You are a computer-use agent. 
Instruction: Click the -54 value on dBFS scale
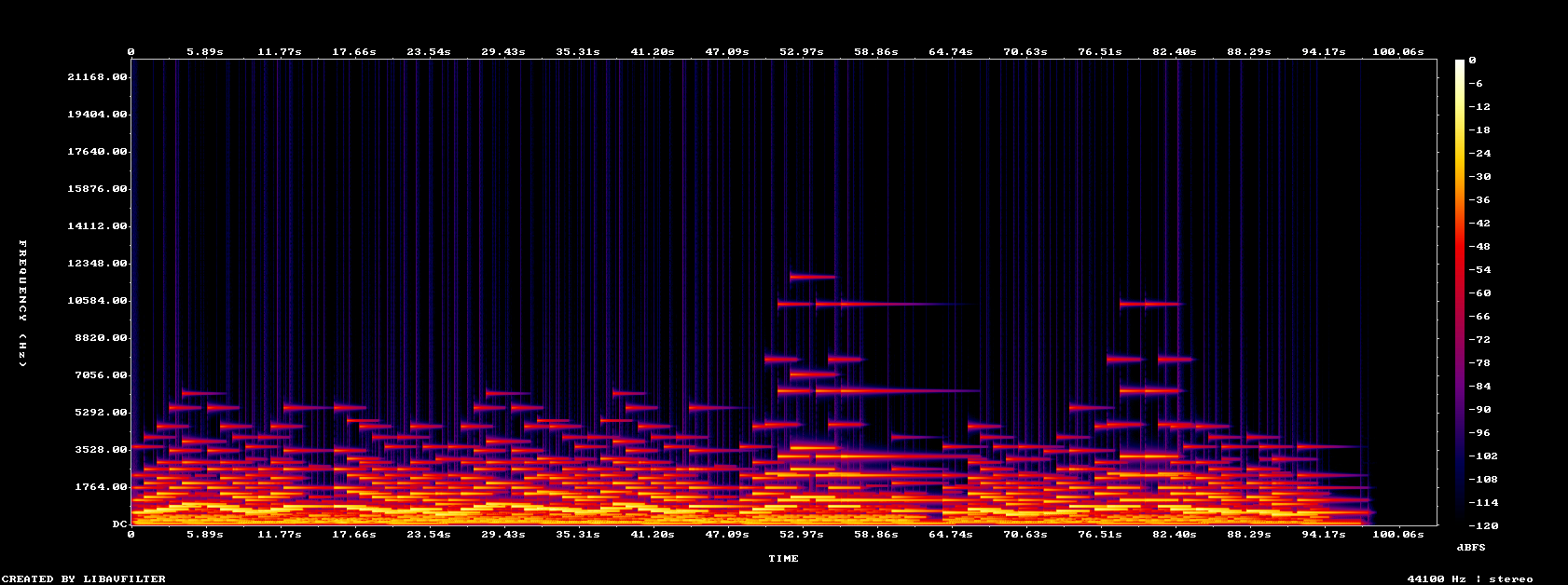1479,270
